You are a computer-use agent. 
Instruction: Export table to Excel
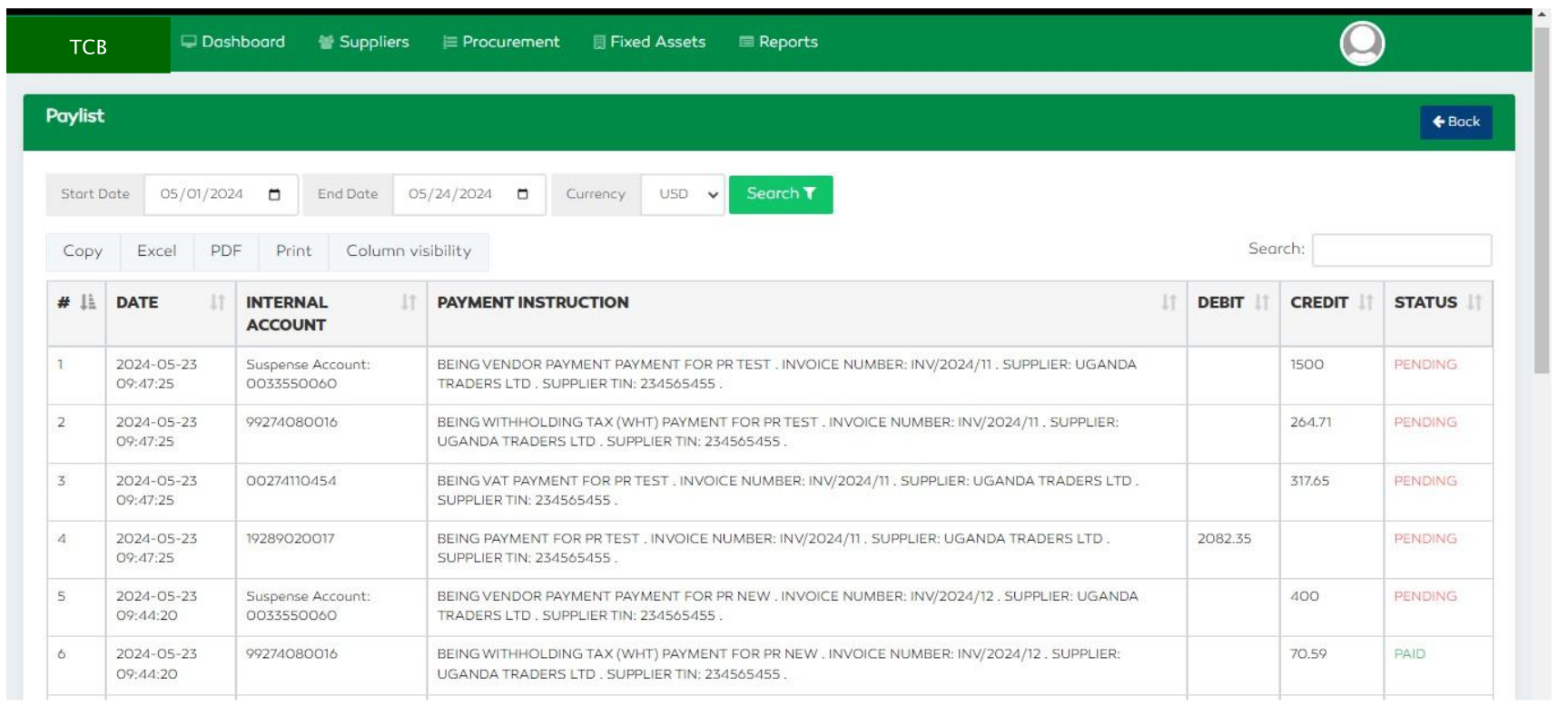[156, 251]
